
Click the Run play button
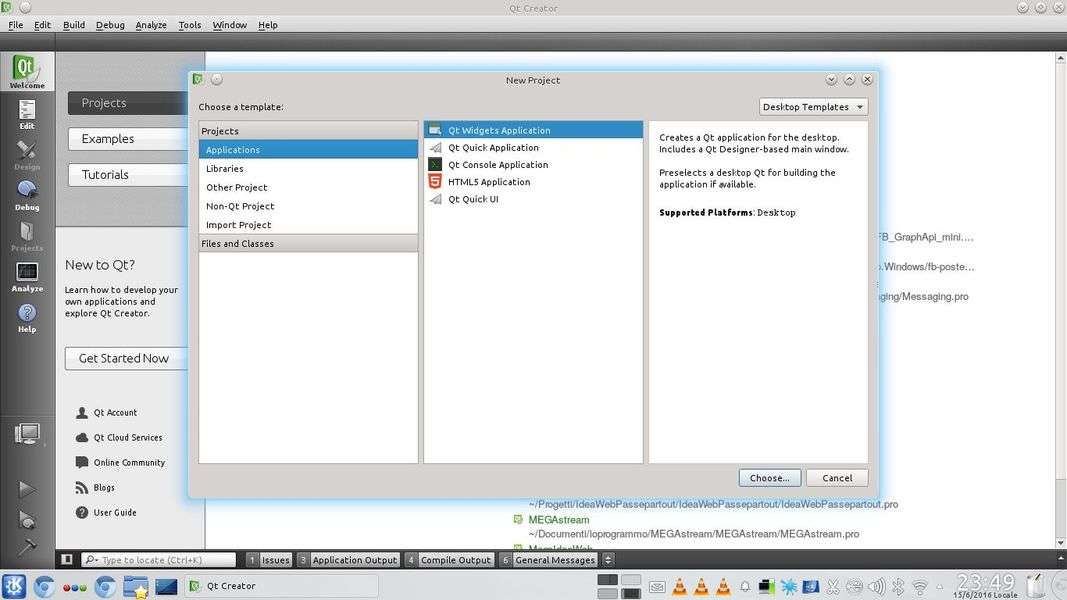click(27, 488)
